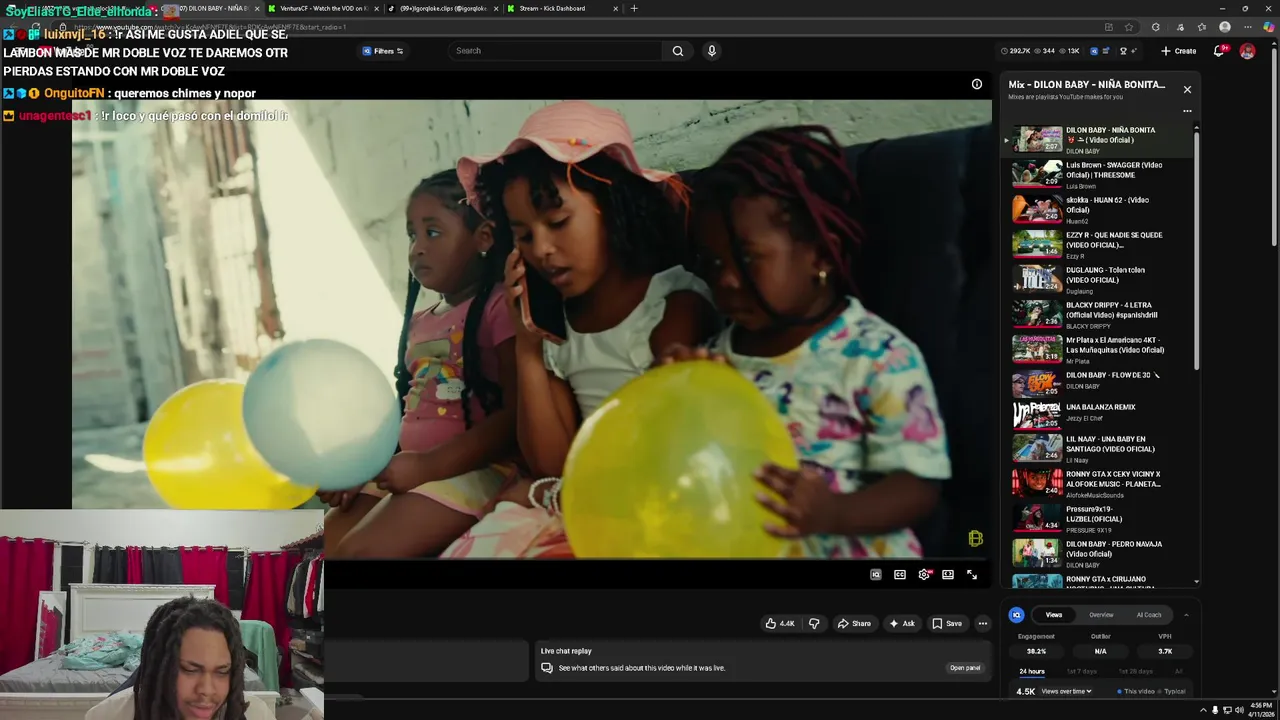Screen dimensions: 1280x720
Task: Select the 24 hours range tab
Action: (x=1032, y=671)
